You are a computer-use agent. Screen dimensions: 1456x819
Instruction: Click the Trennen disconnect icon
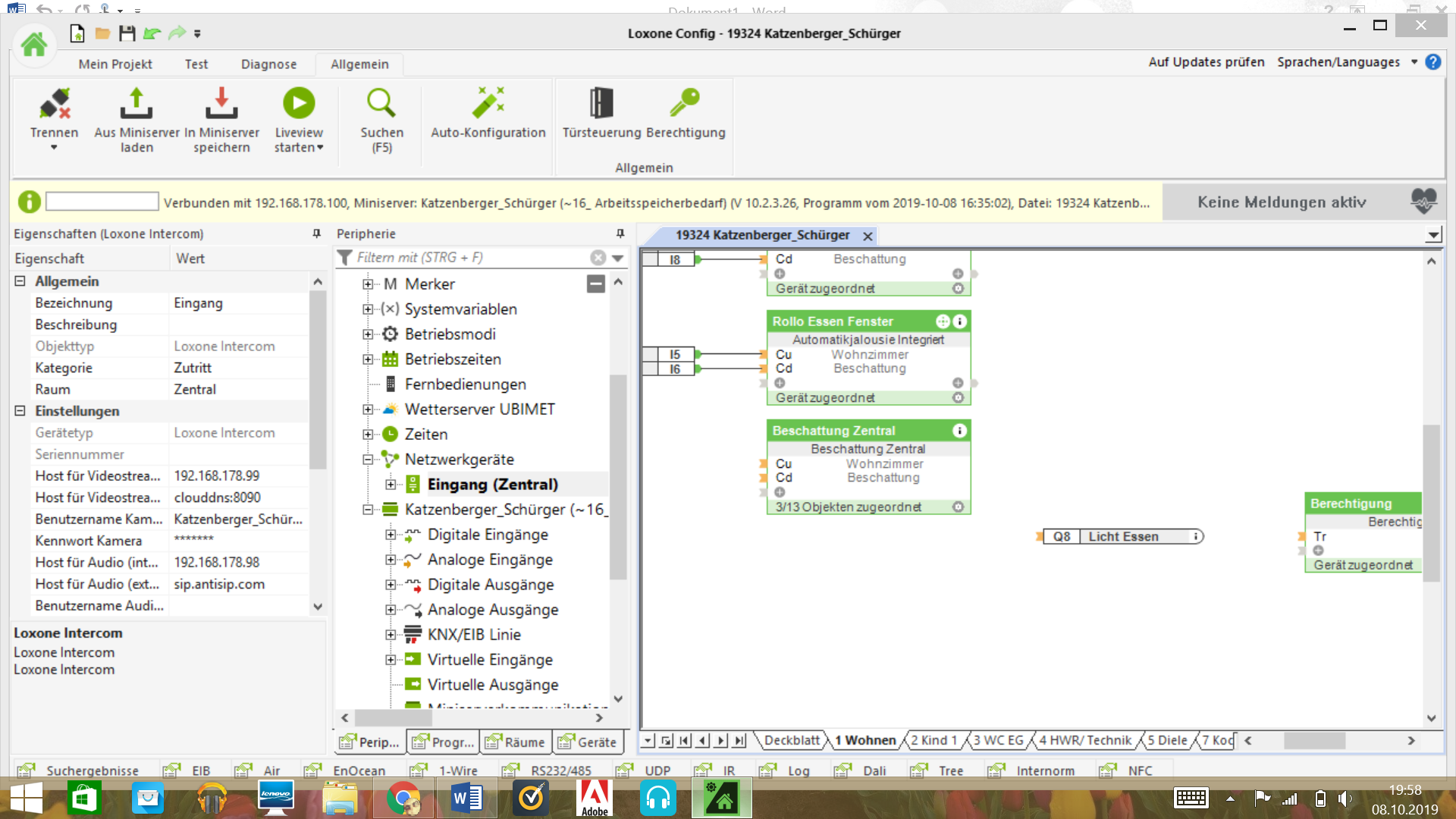[x=55, y=104]
